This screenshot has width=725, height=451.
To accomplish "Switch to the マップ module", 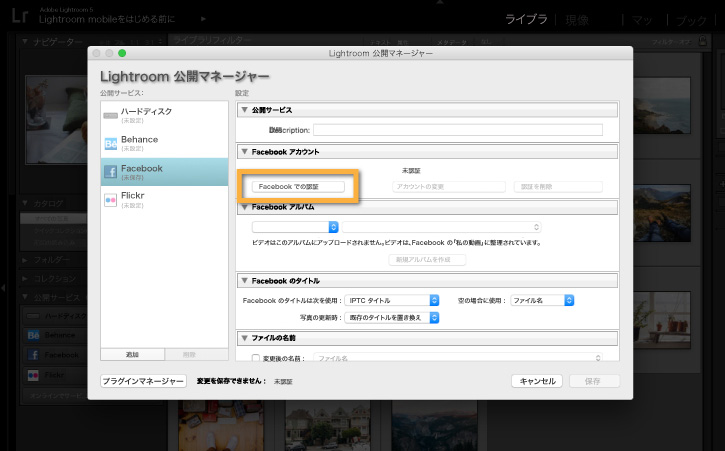I will (x=642, y=20).
